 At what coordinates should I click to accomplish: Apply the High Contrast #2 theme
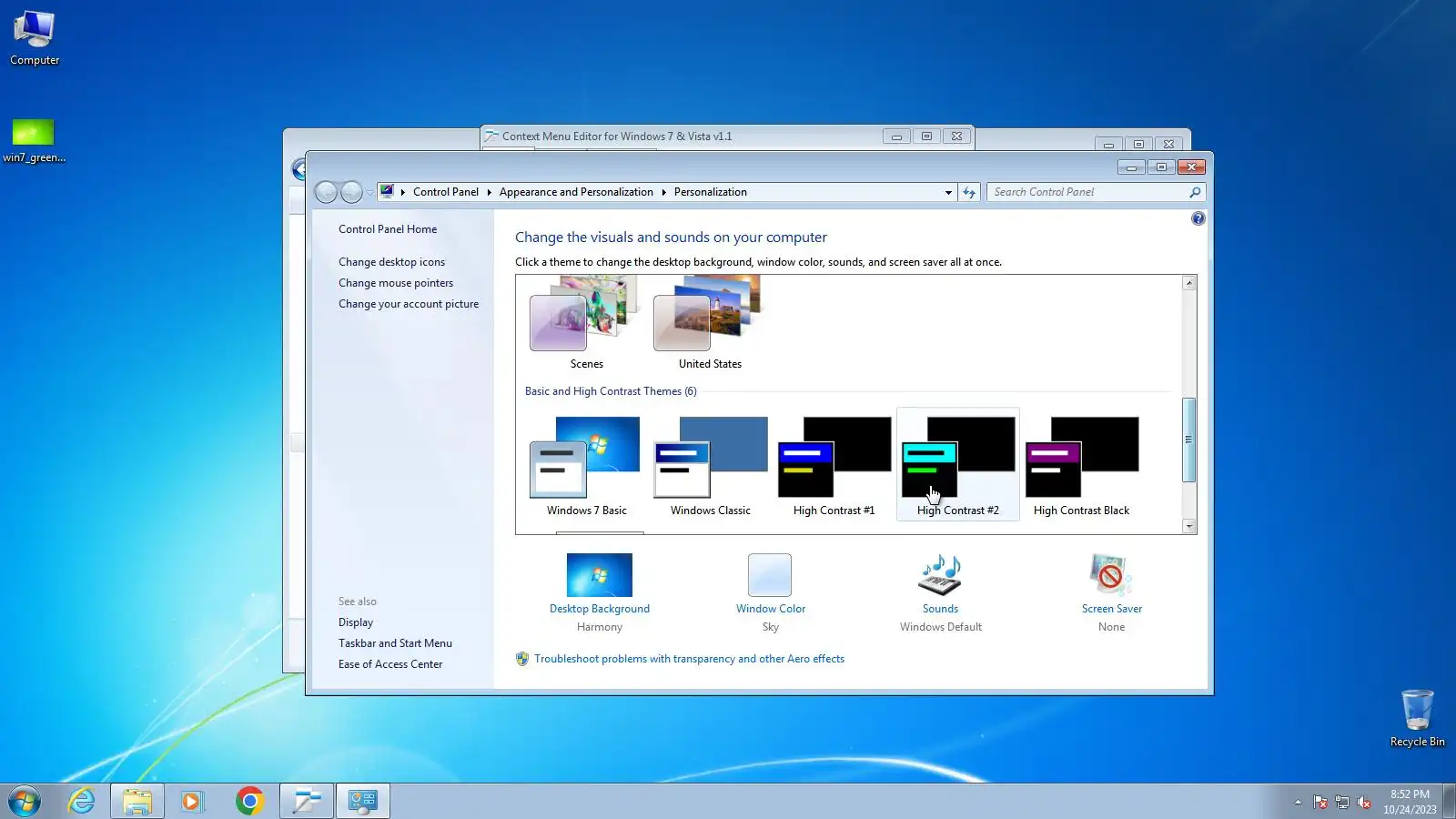(957, 465)
